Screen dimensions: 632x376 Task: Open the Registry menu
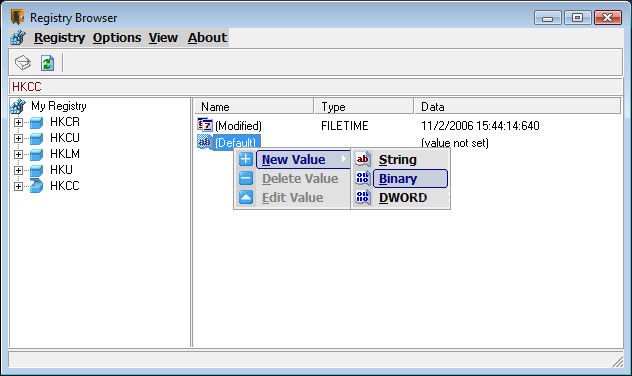[x=59, y=37]
